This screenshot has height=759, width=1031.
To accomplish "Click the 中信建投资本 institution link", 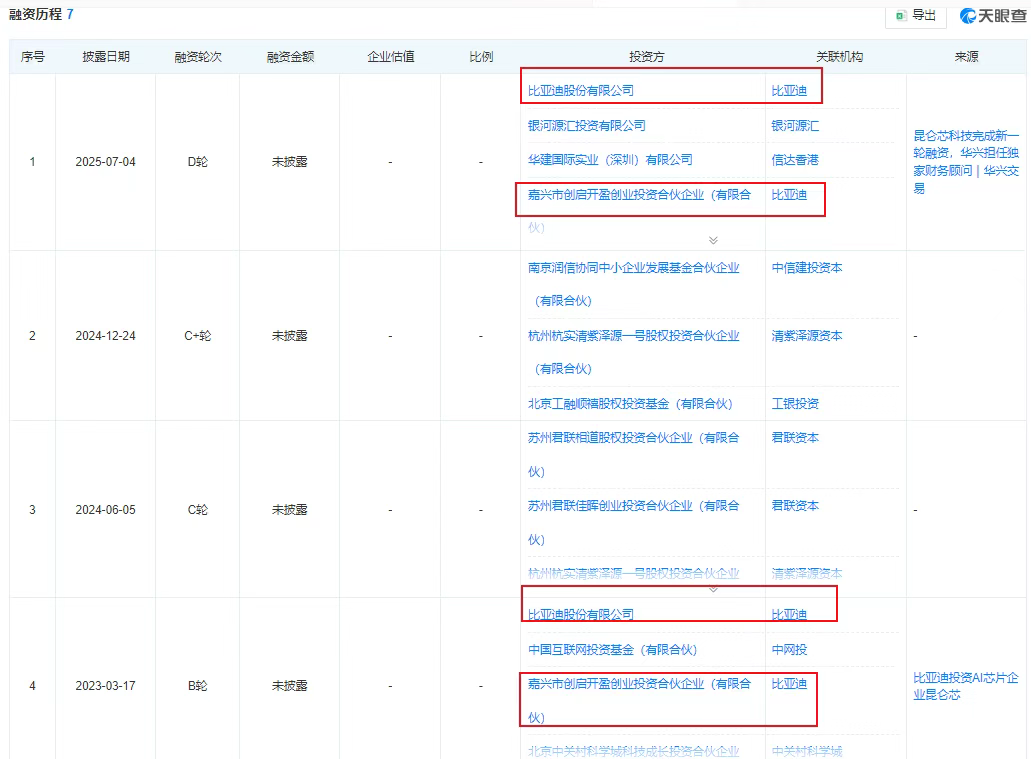I will (806, 268).
